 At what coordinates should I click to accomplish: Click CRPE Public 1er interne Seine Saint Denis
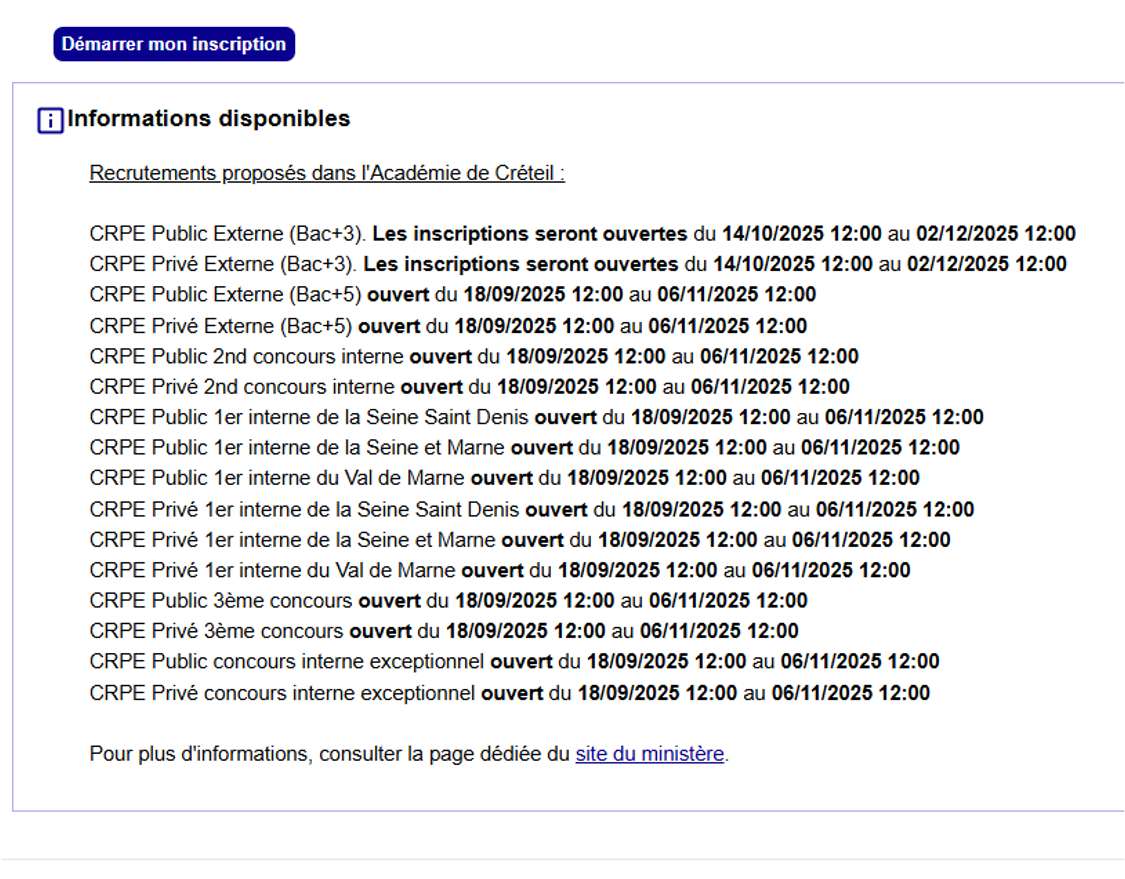[536, 417]
